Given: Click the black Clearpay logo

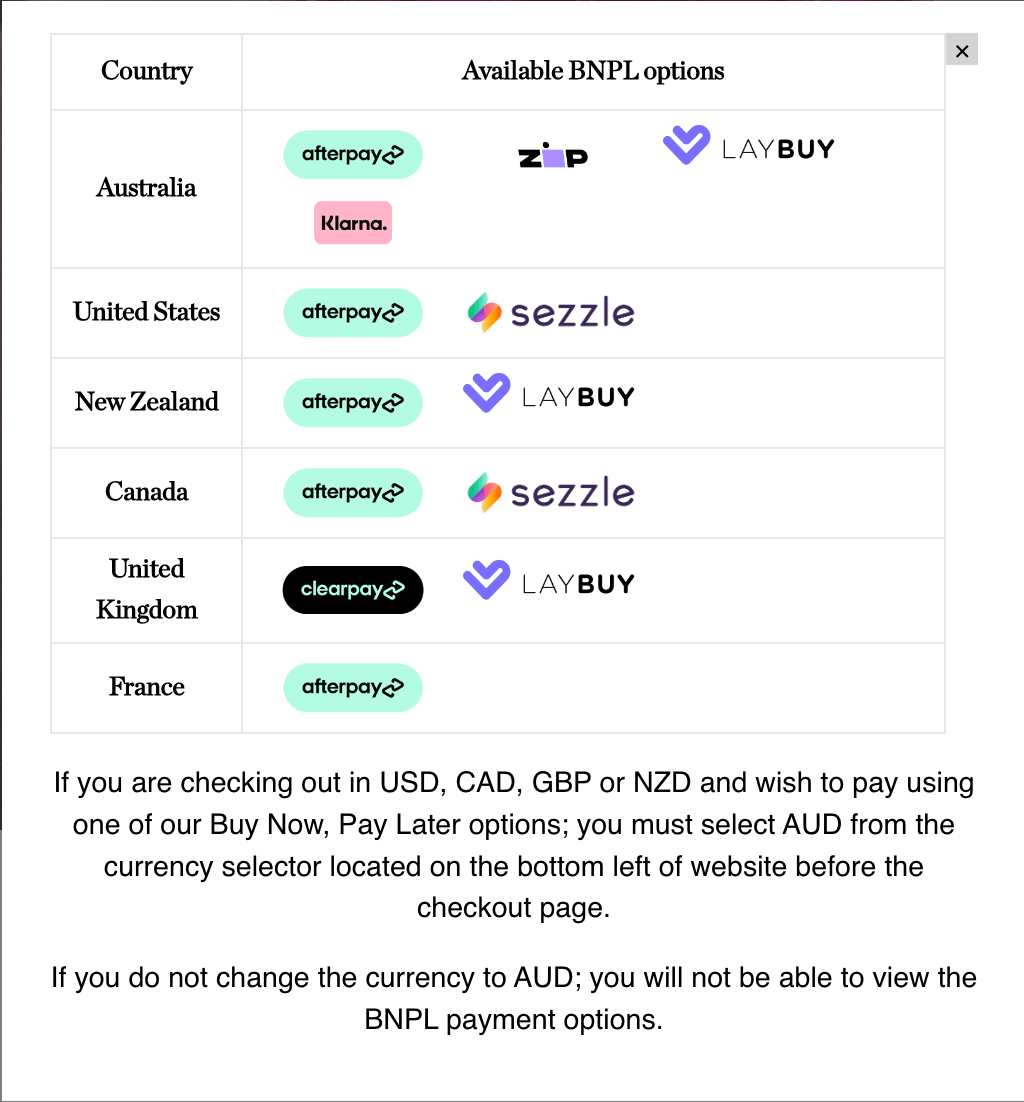Looking at the screenshot, I should 353,590.
